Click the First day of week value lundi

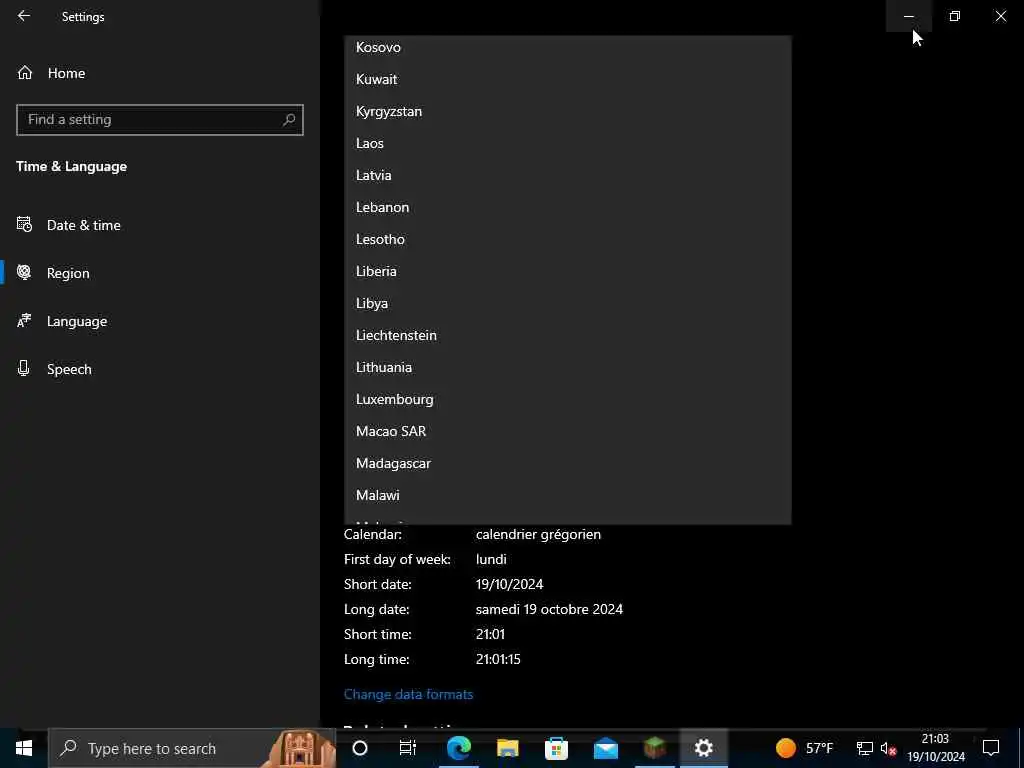[x=491, y=559]
